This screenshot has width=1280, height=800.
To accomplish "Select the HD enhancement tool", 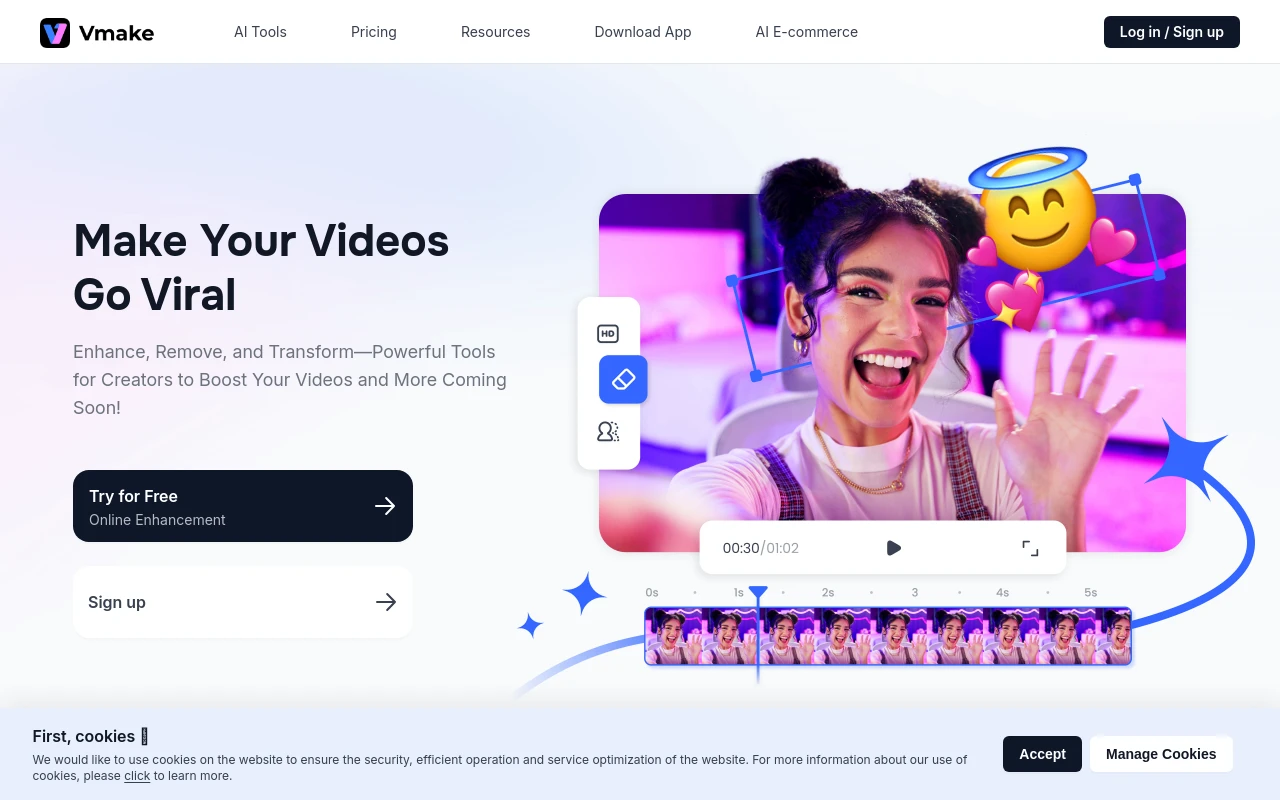I will point(608,333).
